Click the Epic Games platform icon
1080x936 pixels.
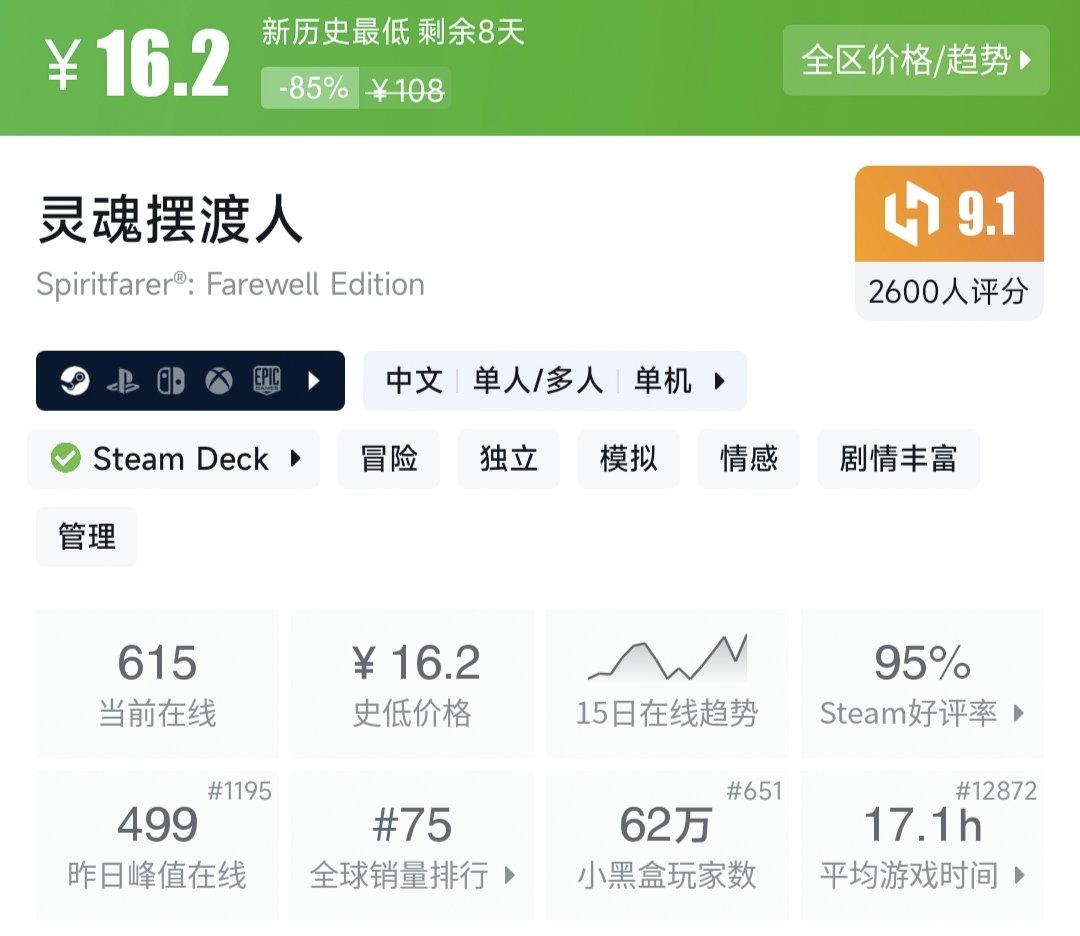pyautogui.click(x=267, y=381)
